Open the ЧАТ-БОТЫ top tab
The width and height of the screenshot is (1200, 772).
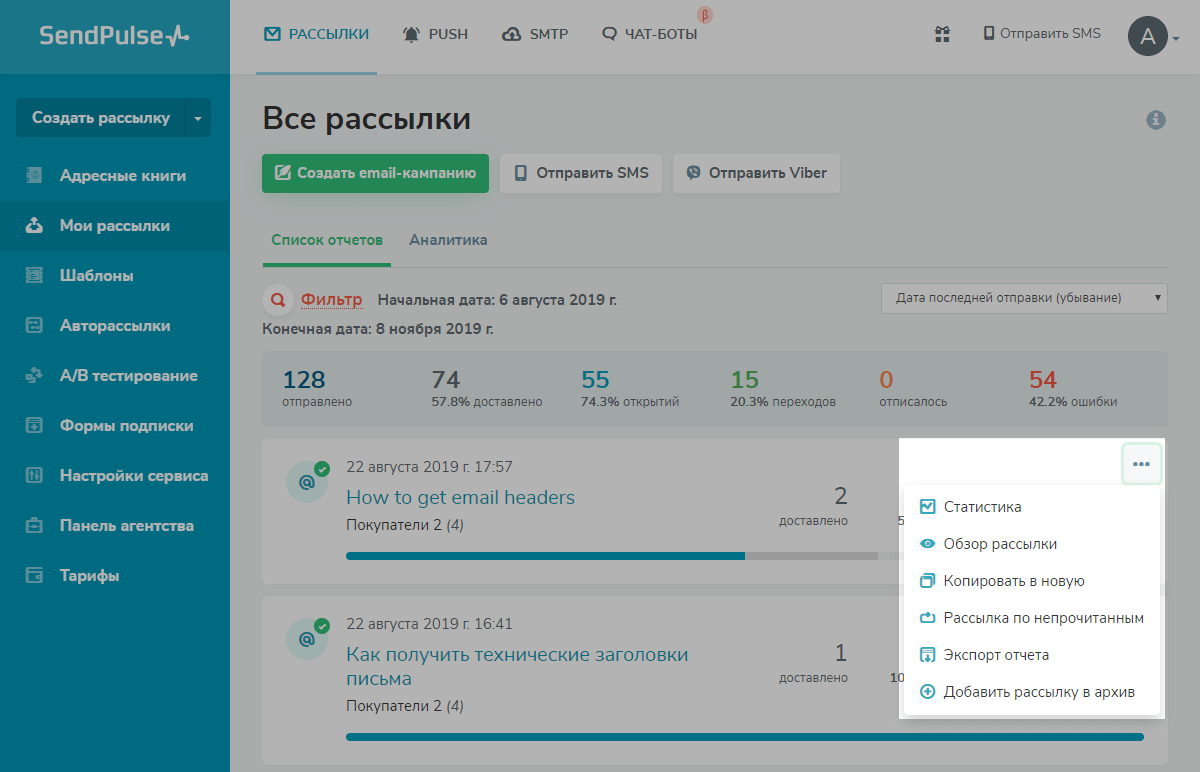(x=650, y=35)
